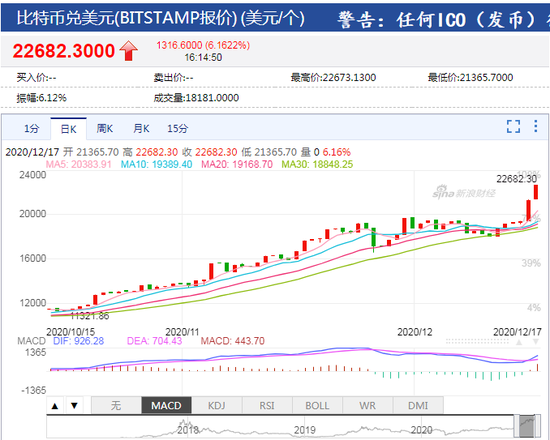Screen dimensions: 550x440
Task: Show the BOLL indicator
Action: click(317, 406)
